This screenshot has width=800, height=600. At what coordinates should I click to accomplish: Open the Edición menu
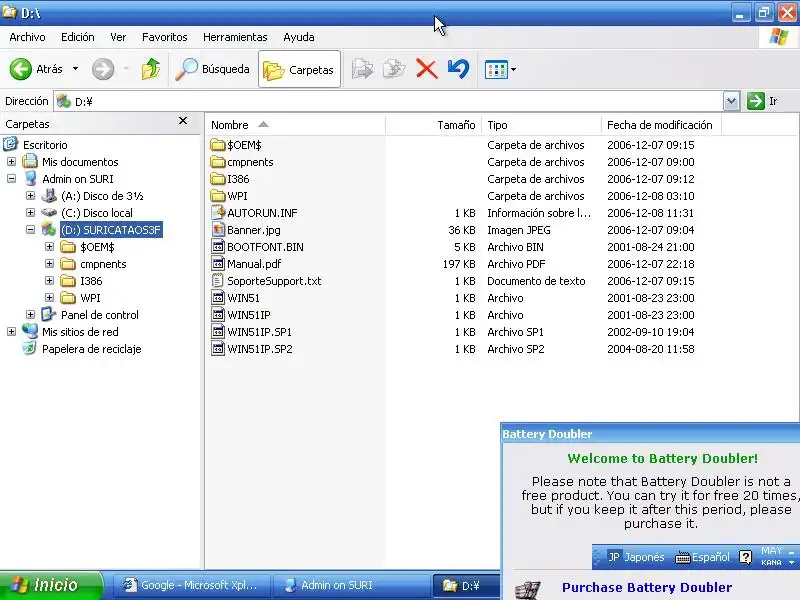pos(78,37)
